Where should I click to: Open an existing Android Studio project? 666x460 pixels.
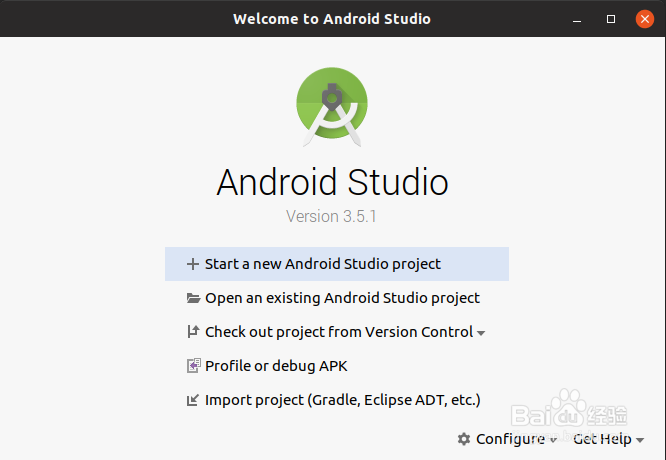coord(337,298)
